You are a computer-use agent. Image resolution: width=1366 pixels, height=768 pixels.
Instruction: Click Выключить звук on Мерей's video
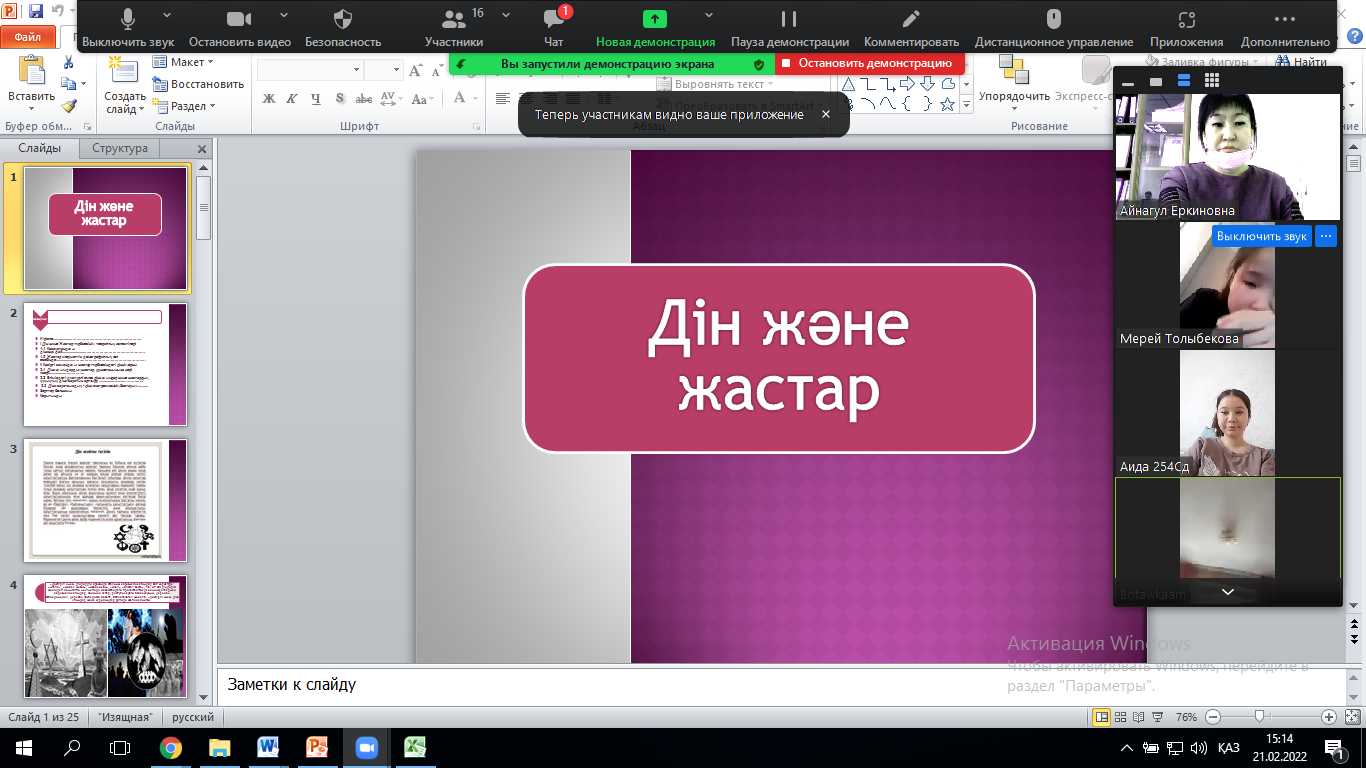[1262, 236]
